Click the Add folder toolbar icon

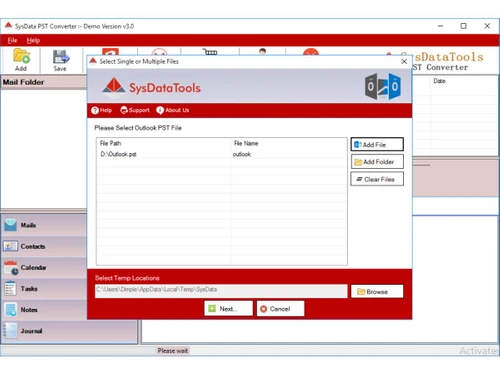(x=21, y=60)
